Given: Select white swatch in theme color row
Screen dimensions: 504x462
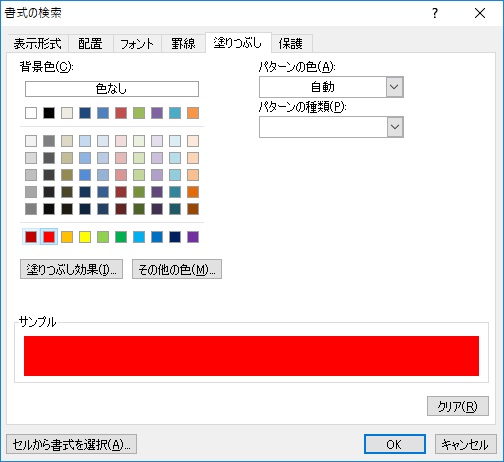Looking at the screenshot, I should tap(31, 113).
